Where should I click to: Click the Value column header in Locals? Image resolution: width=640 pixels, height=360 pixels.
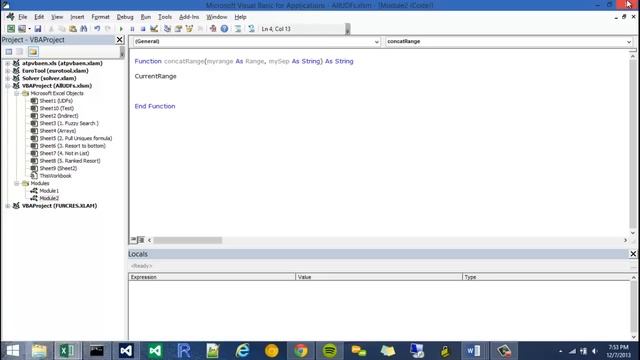pyautogui.click(x=379, y=277)
